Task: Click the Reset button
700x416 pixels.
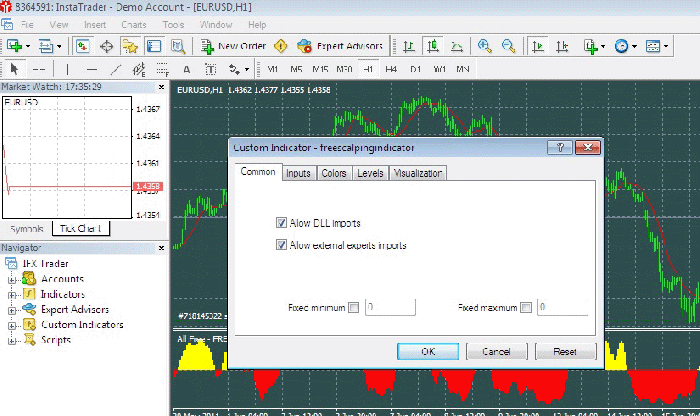Action: point(565,351)
